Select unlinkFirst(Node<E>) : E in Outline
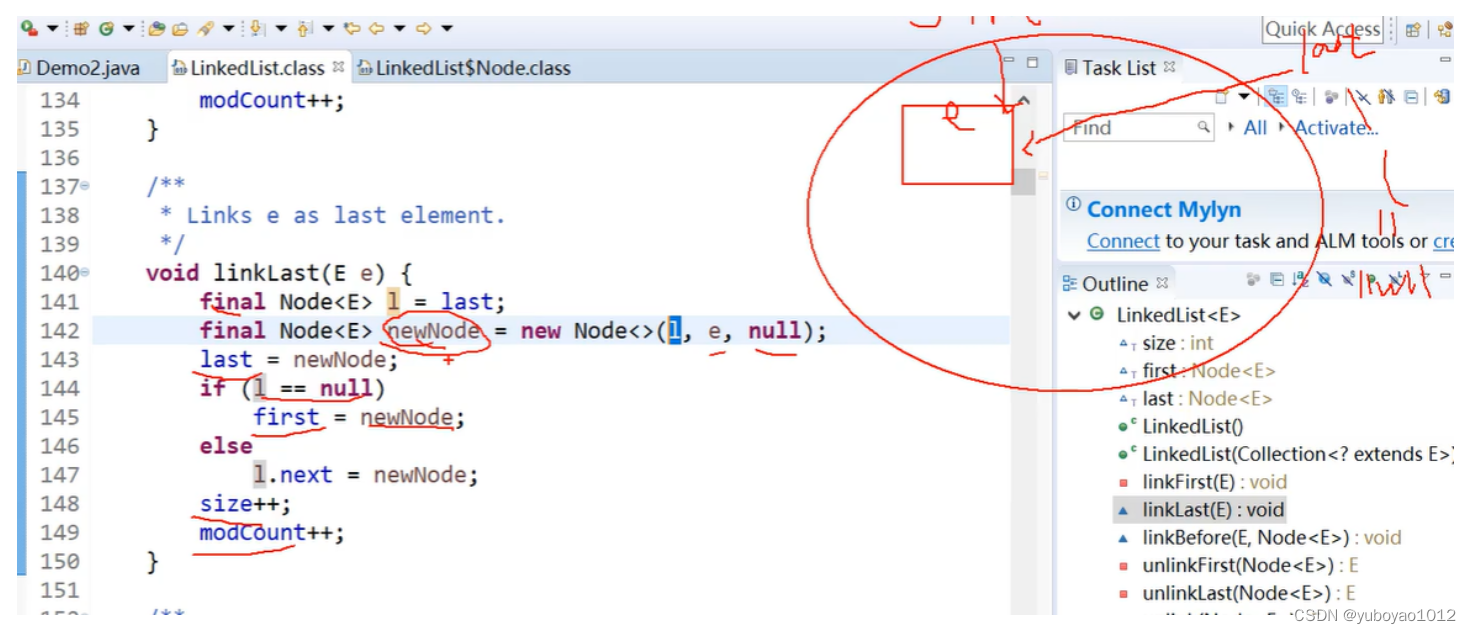 (1237, 566)
